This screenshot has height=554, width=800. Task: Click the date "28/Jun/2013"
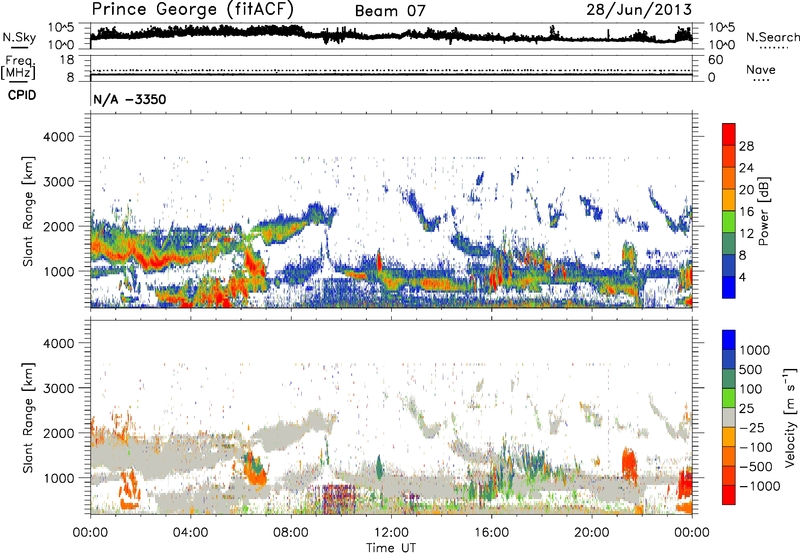click(639, 10)
